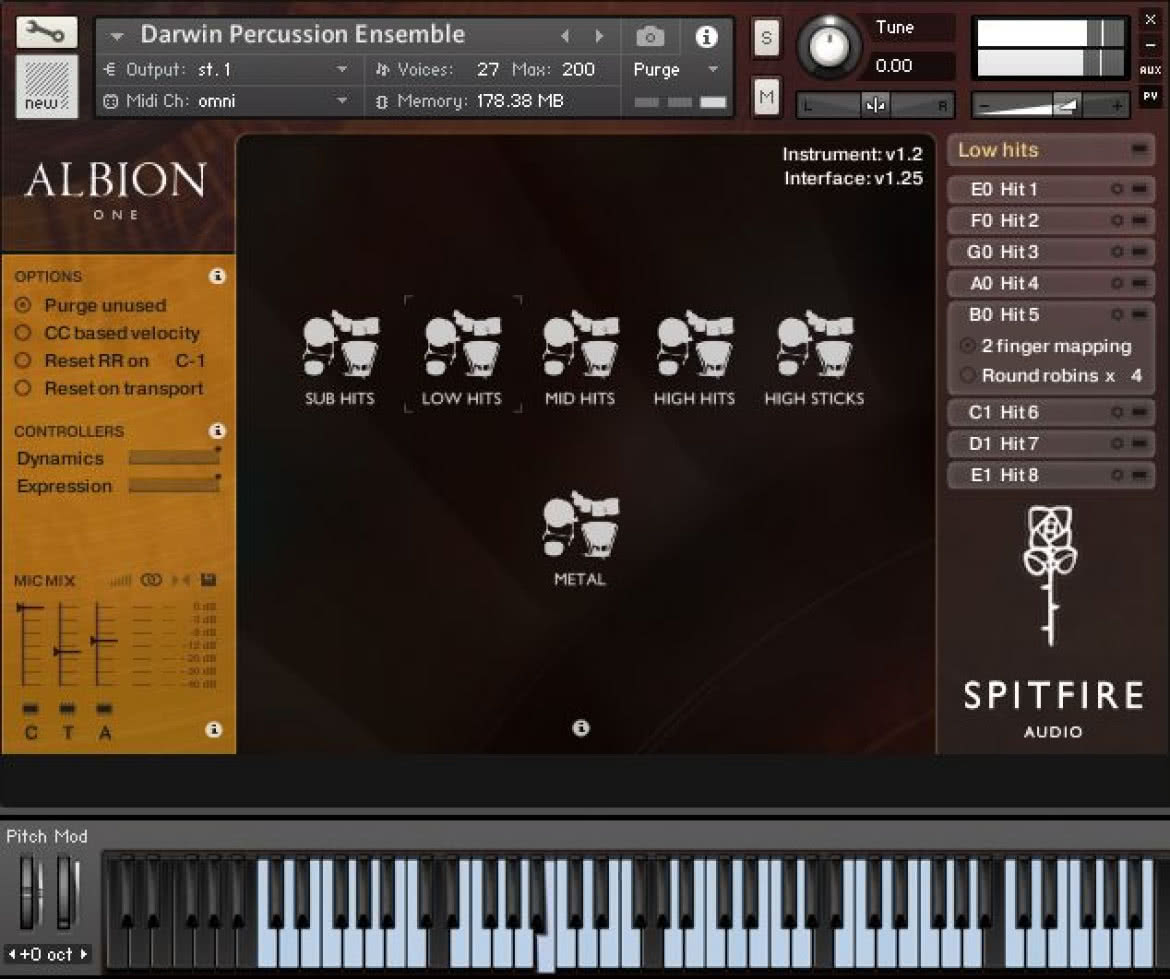Click previous instrument arrow

point(565,36)
